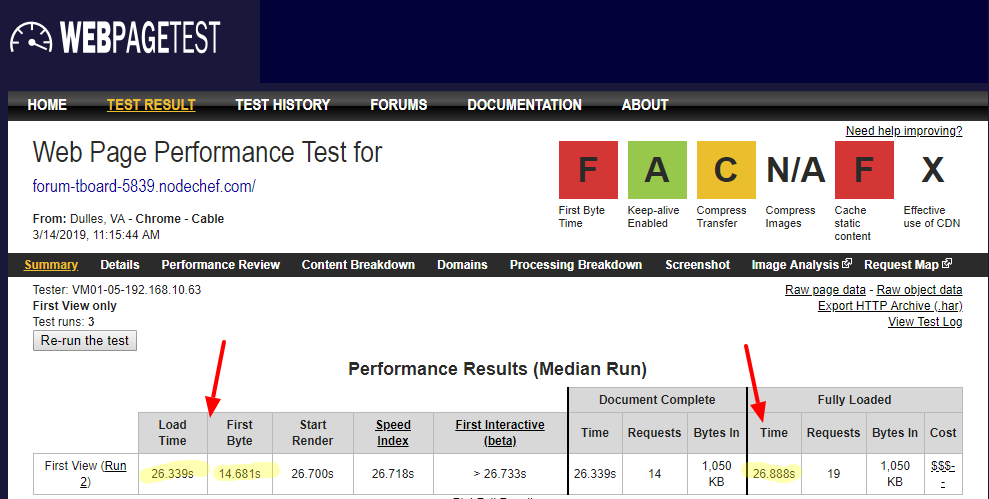Screen dimensions: 989x499
Task: Click the Load Time column header
Action: pos(172,433)
